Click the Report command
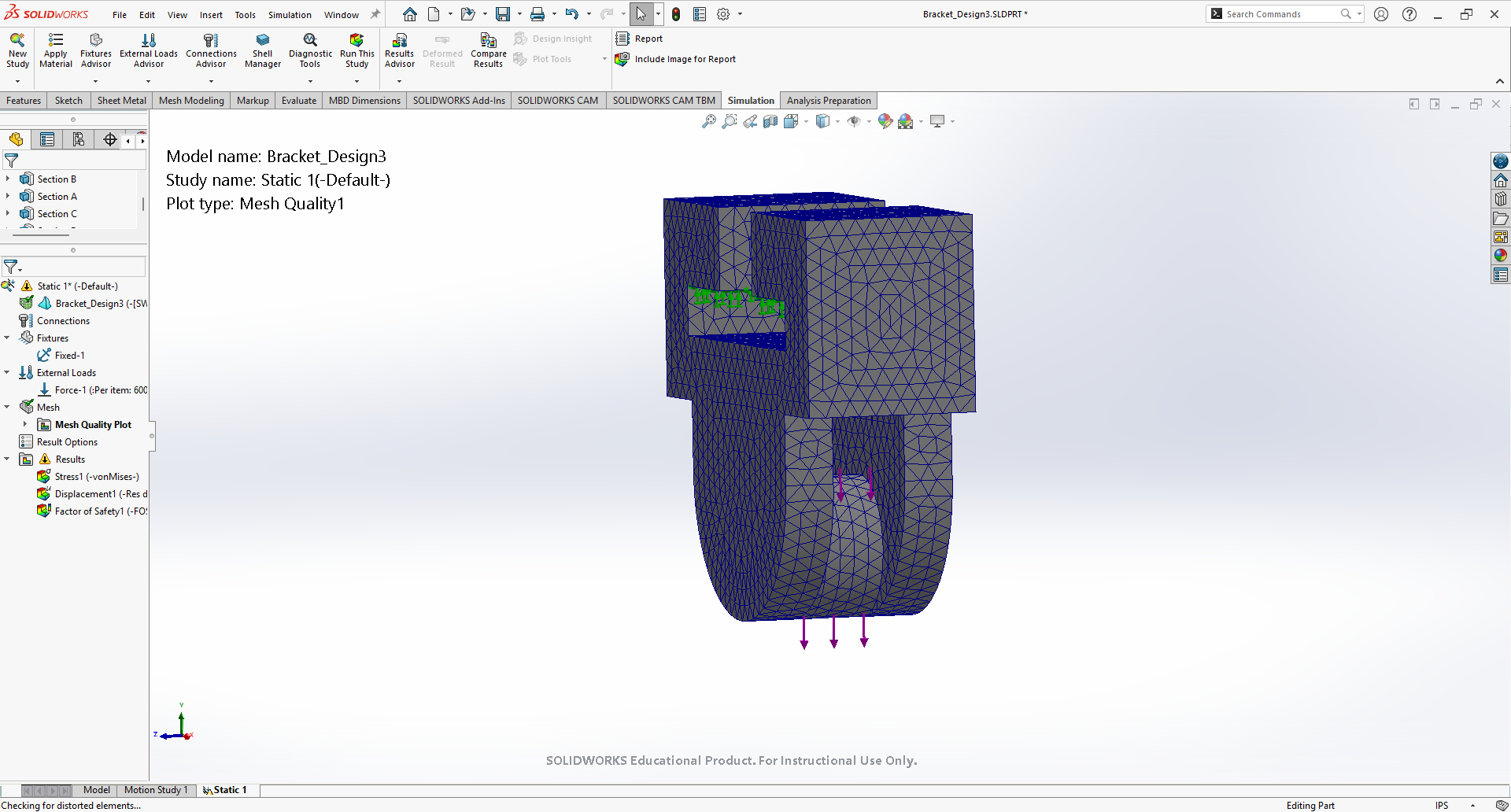 pos(640,39)
